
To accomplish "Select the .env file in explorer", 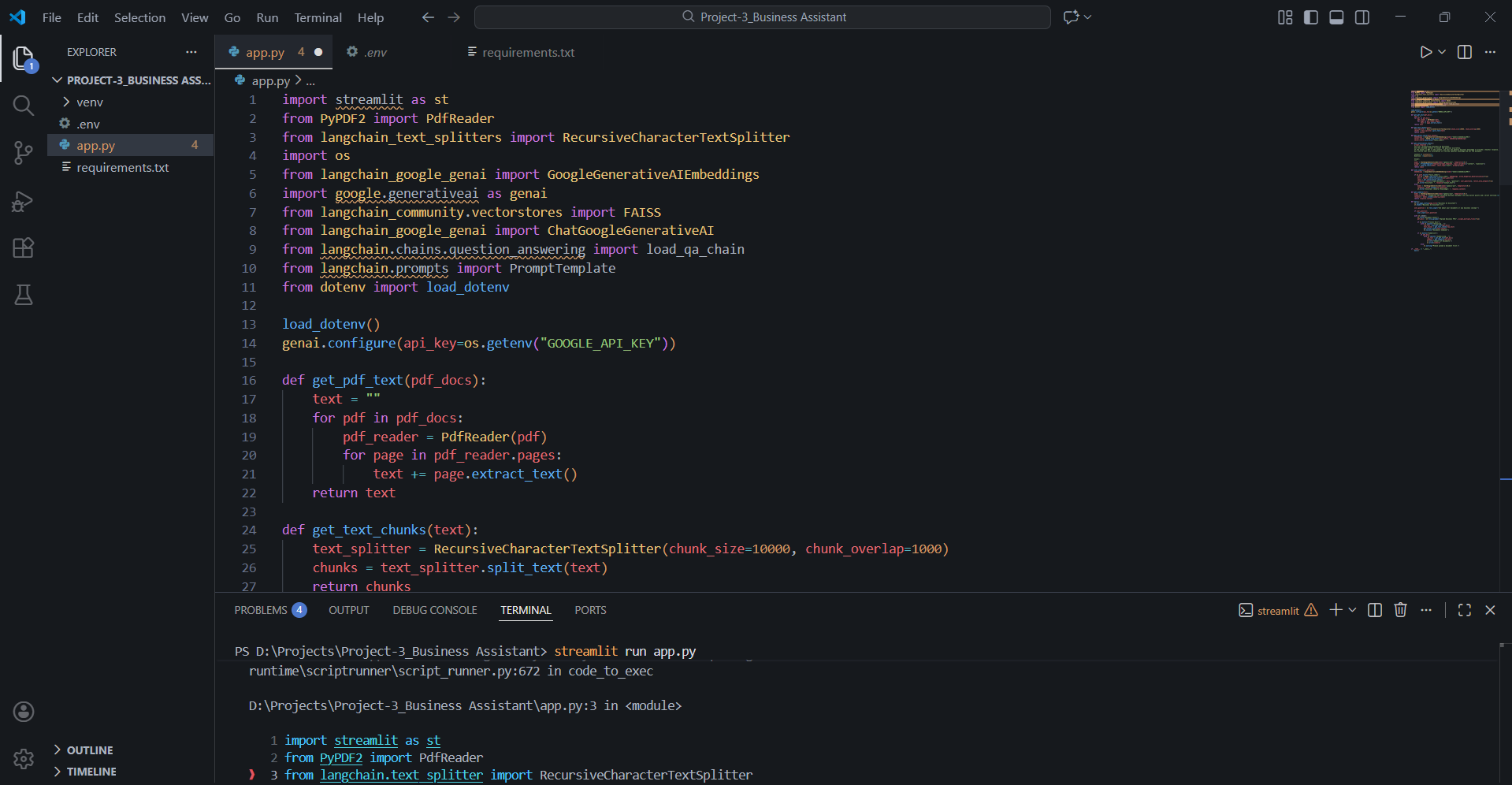I will pos(88,125).
